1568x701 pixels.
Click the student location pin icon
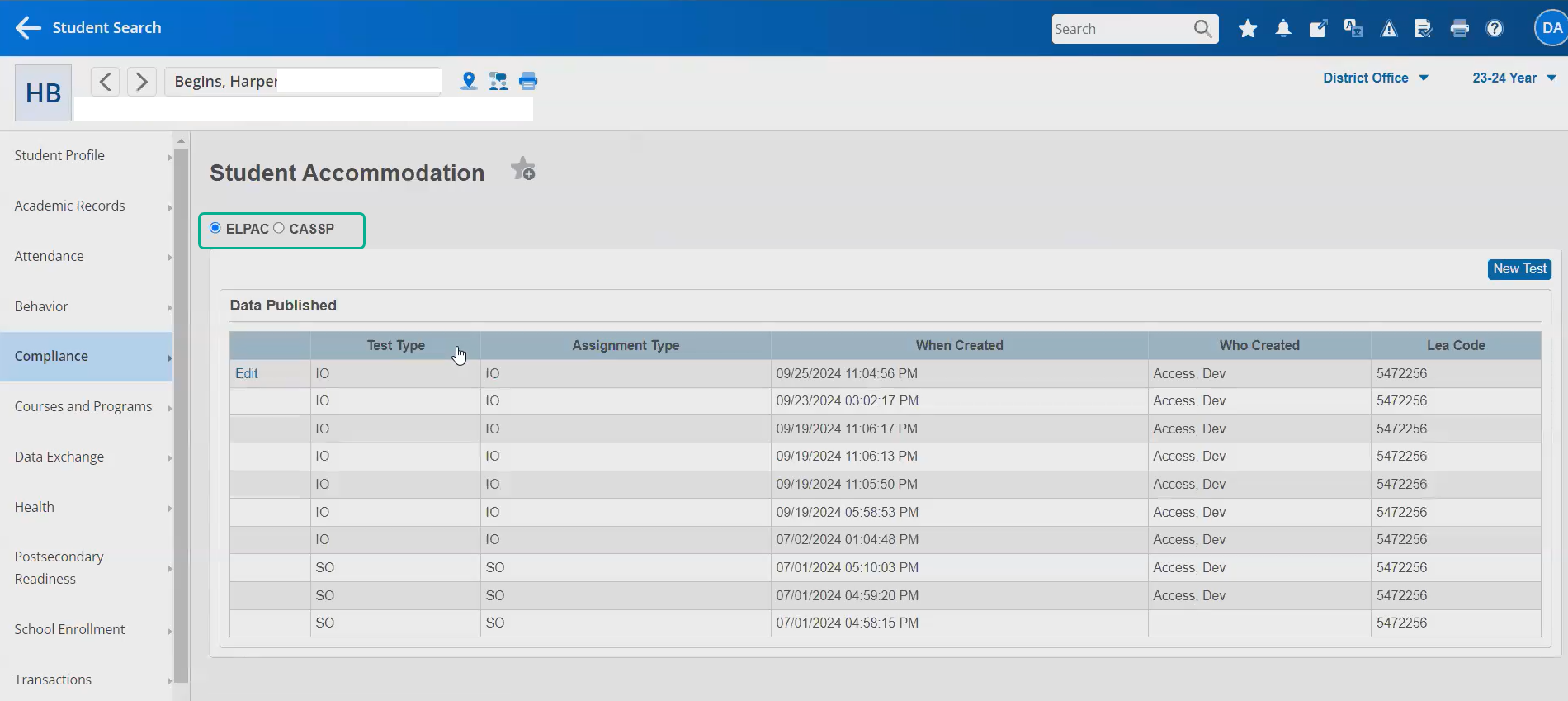468,81
